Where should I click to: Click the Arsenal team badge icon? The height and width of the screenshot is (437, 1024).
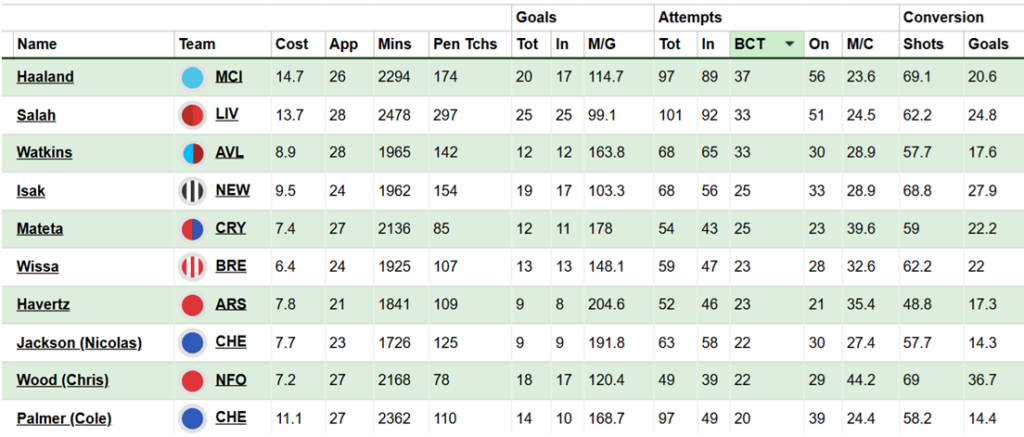pos(193,305)
